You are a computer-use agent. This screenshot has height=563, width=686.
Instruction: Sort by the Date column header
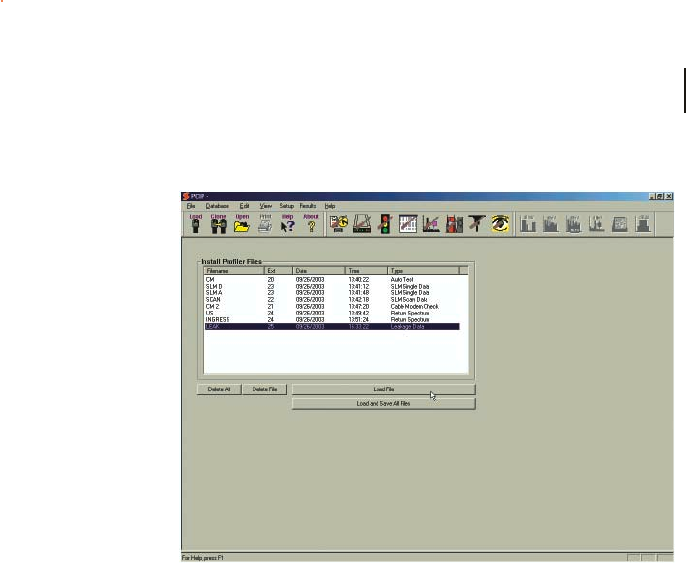[318, 271]
